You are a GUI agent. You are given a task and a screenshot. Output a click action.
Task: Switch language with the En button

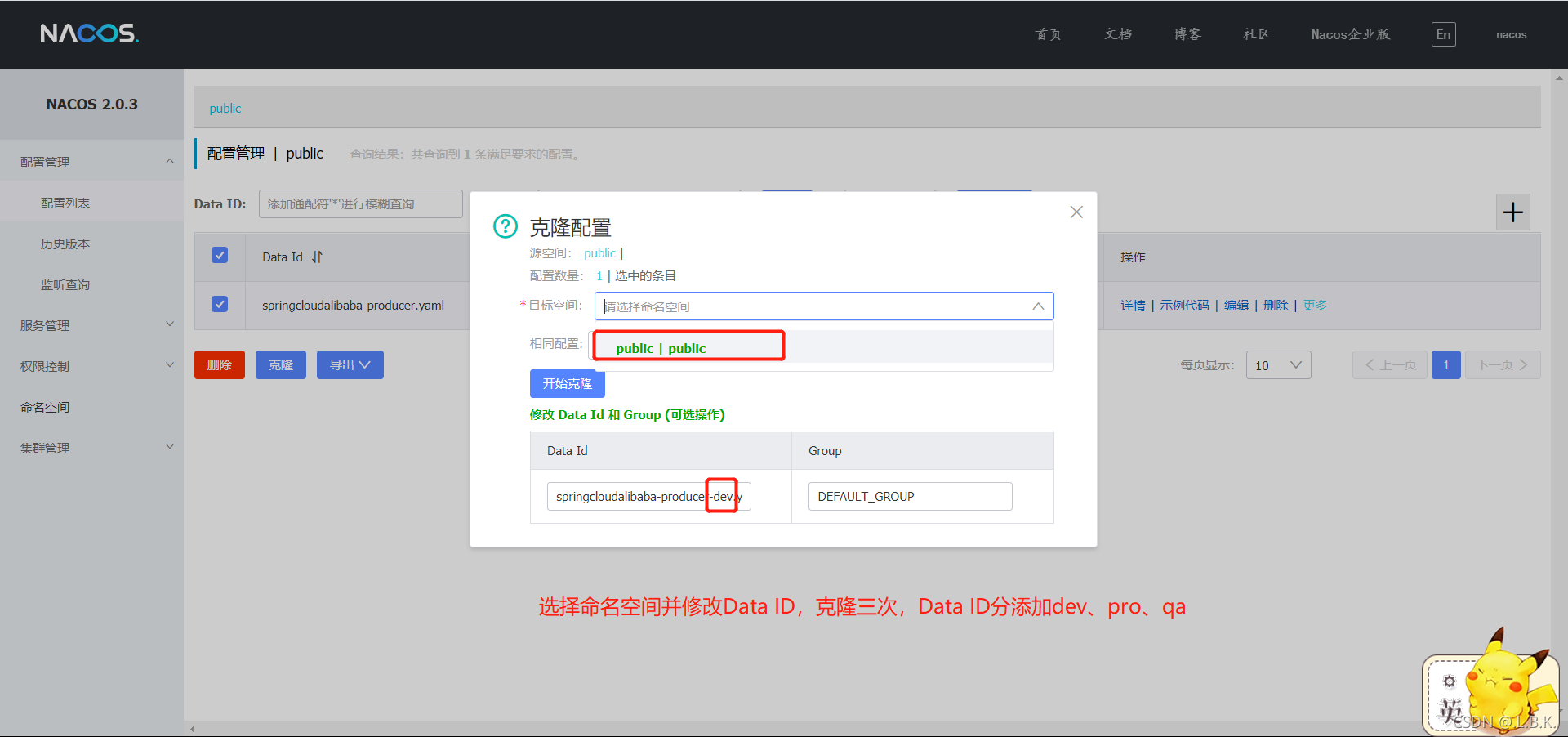click(1443, 34)
